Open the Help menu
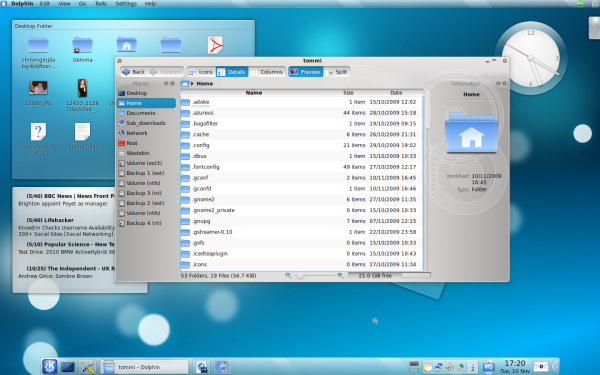The width and height of the screenshot is (600, 375). [x=150, y=3]
